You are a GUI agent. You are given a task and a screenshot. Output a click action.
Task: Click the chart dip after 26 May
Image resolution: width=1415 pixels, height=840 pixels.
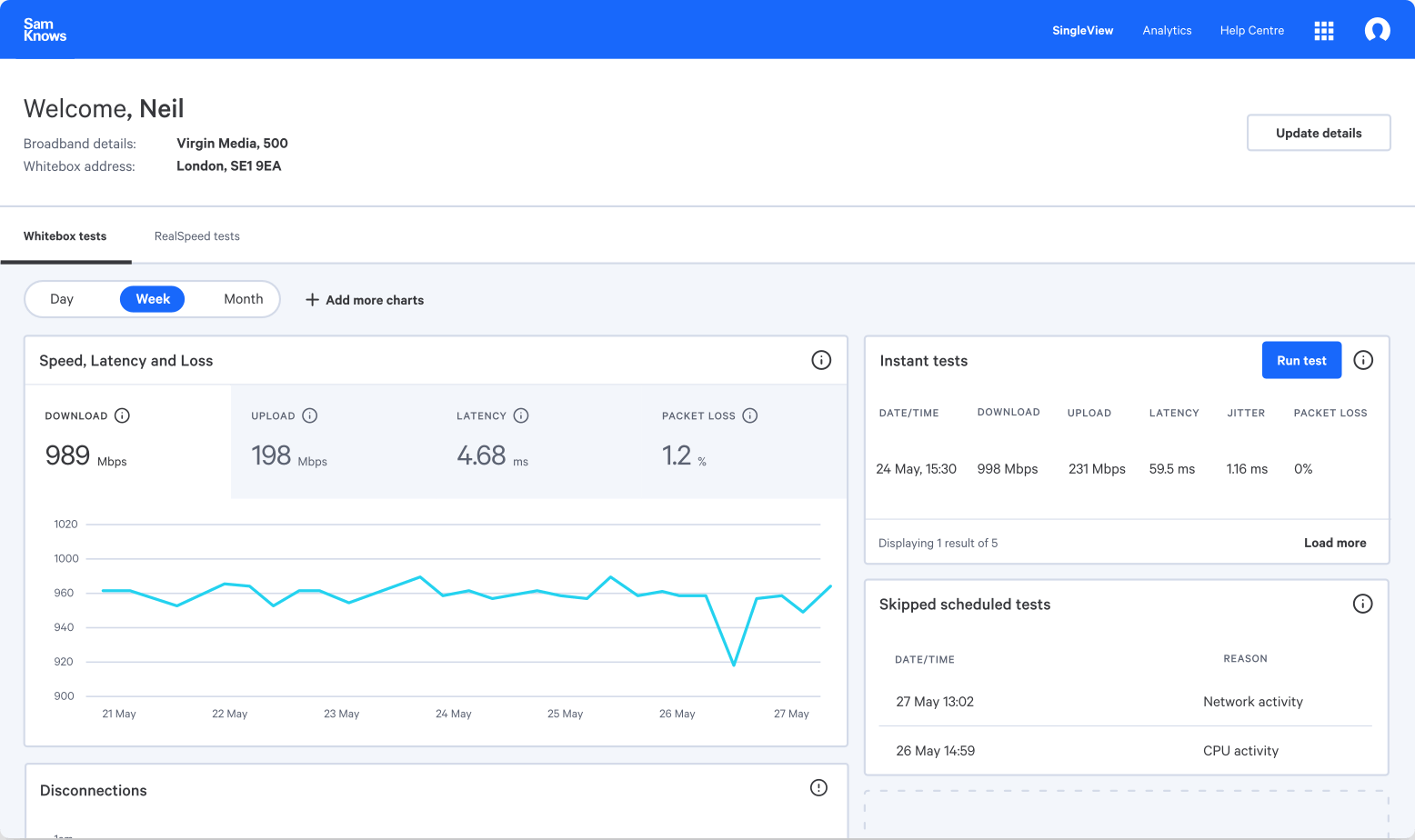click(734, 665)
